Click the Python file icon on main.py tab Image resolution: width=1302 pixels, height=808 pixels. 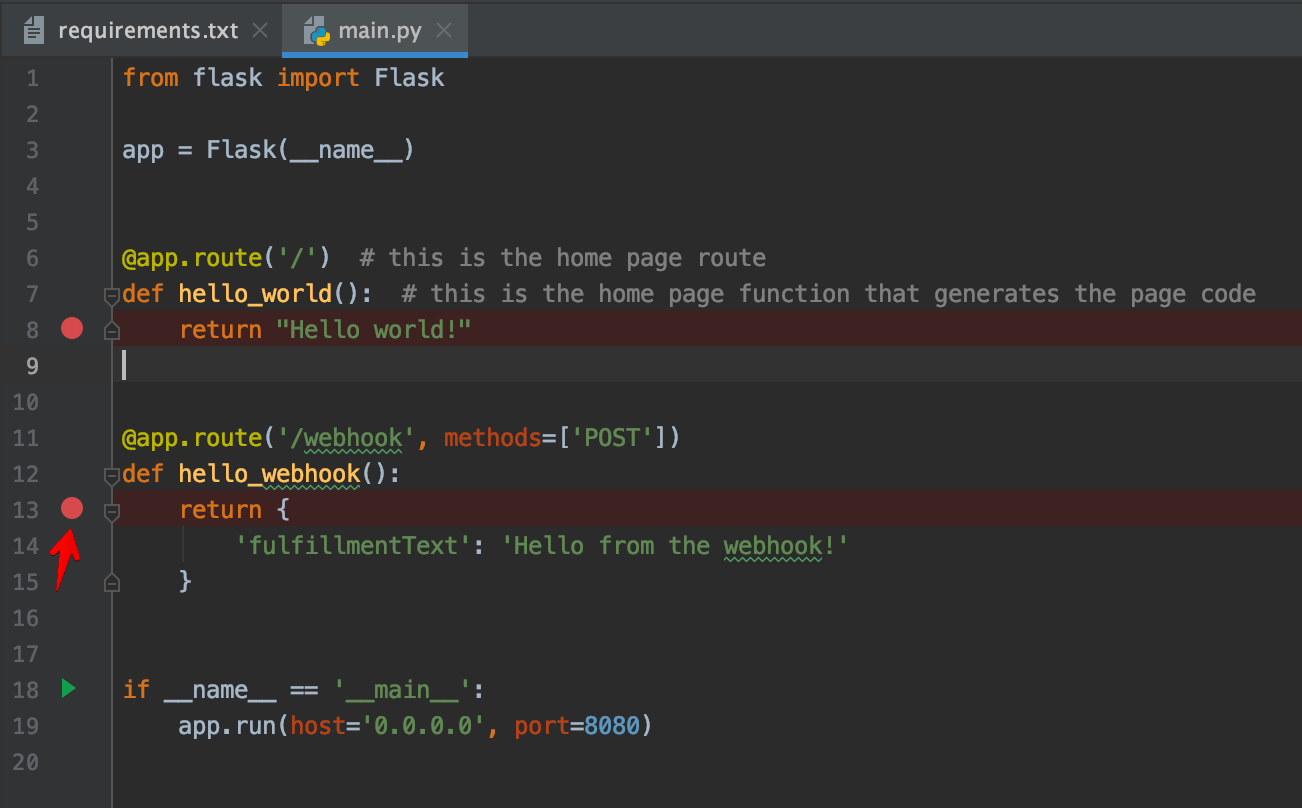318,30
